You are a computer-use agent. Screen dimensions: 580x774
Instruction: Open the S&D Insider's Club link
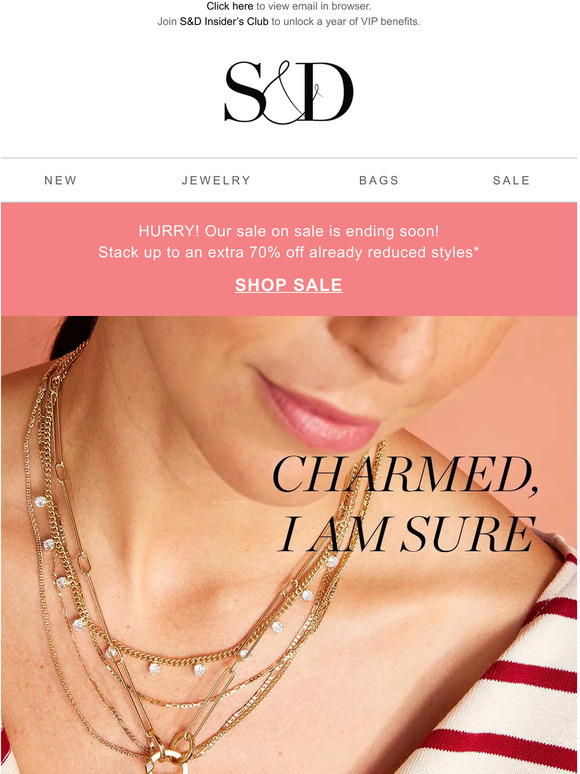[x=224, y=22]
